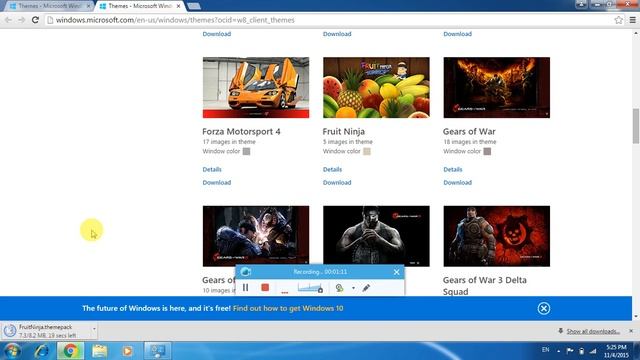
Task: Click the recorder app logo icon
Action: point(245,272)
